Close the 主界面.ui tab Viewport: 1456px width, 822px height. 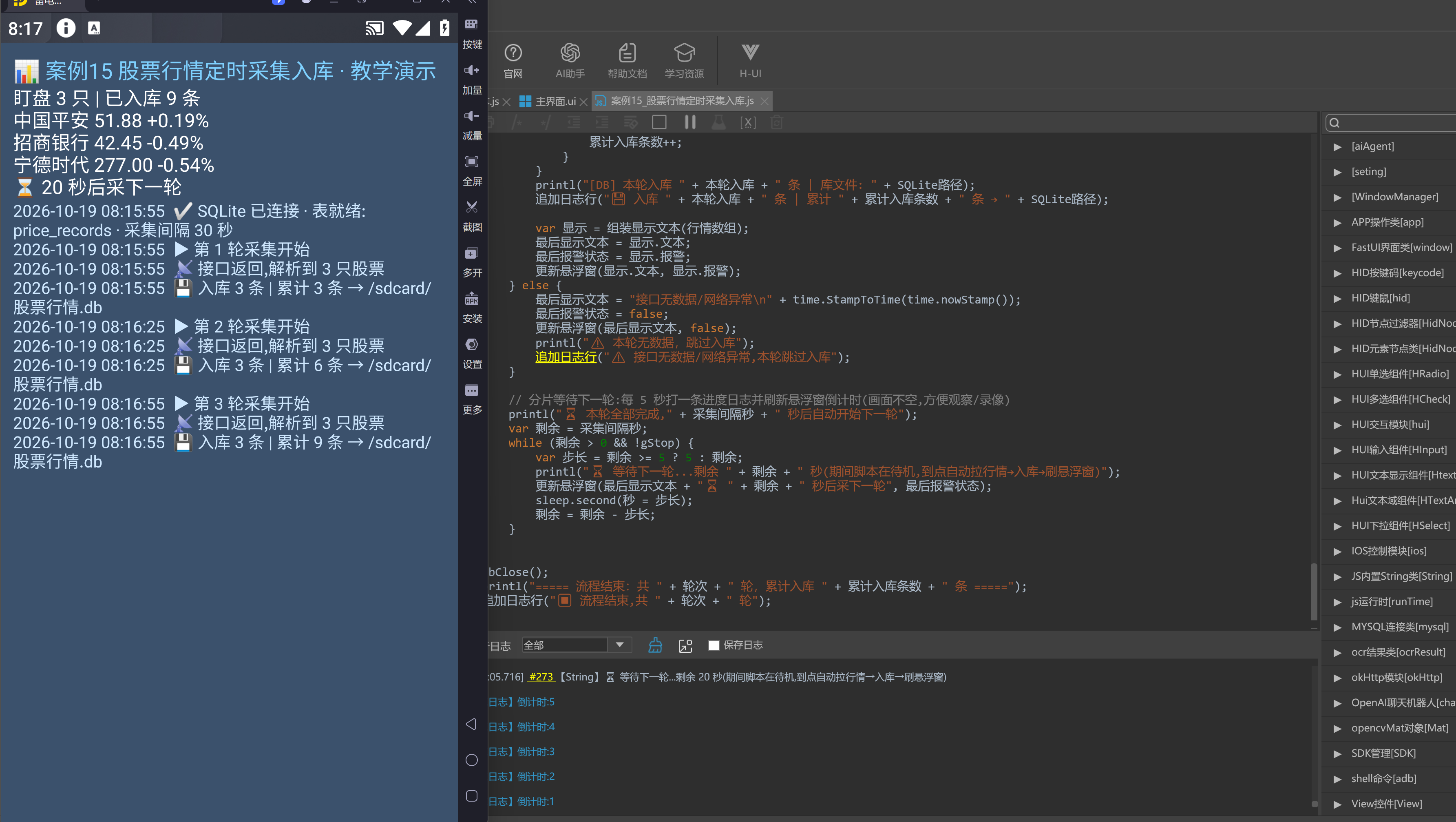click(583, 102)
